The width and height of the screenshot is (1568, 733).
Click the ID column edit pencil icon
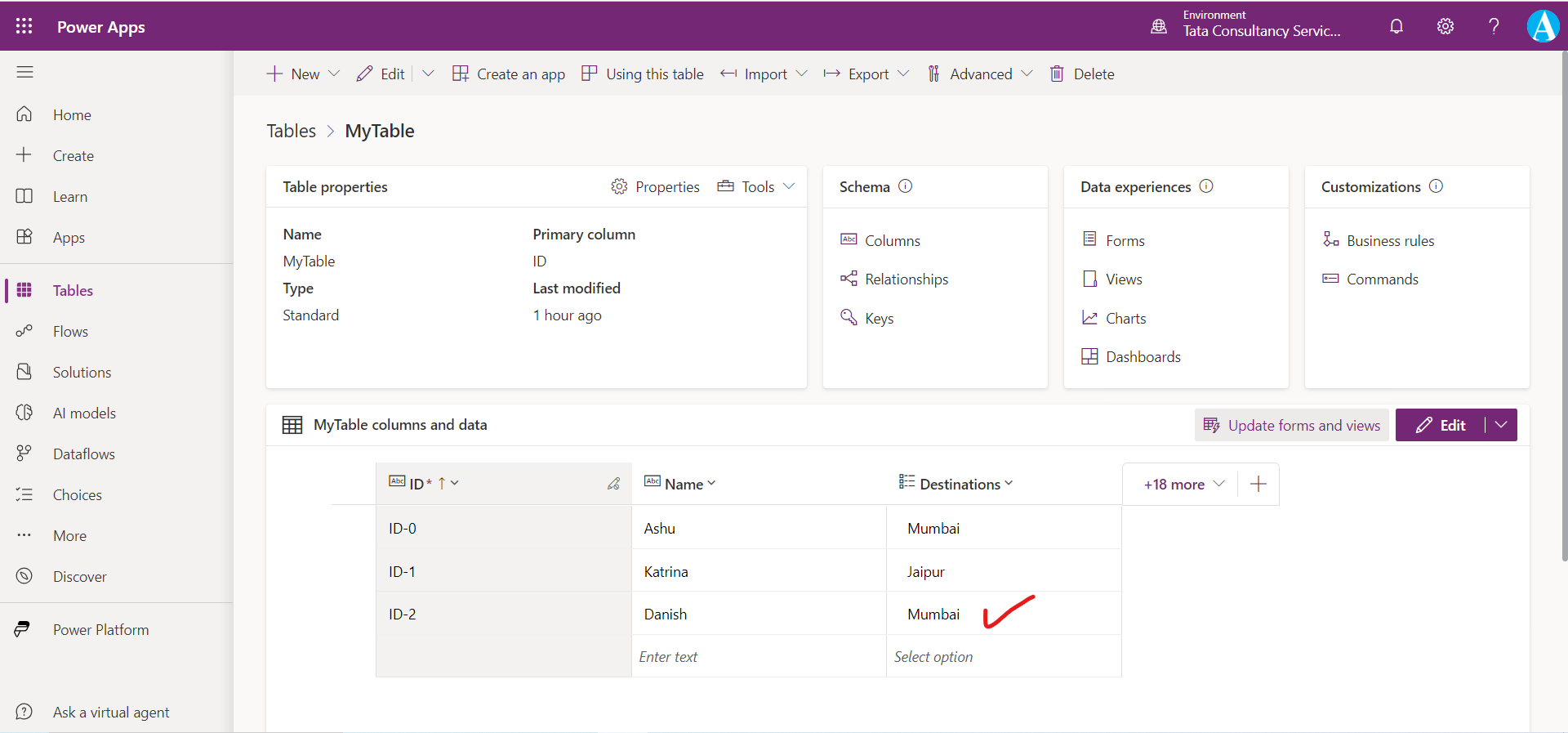coord(613,484)
